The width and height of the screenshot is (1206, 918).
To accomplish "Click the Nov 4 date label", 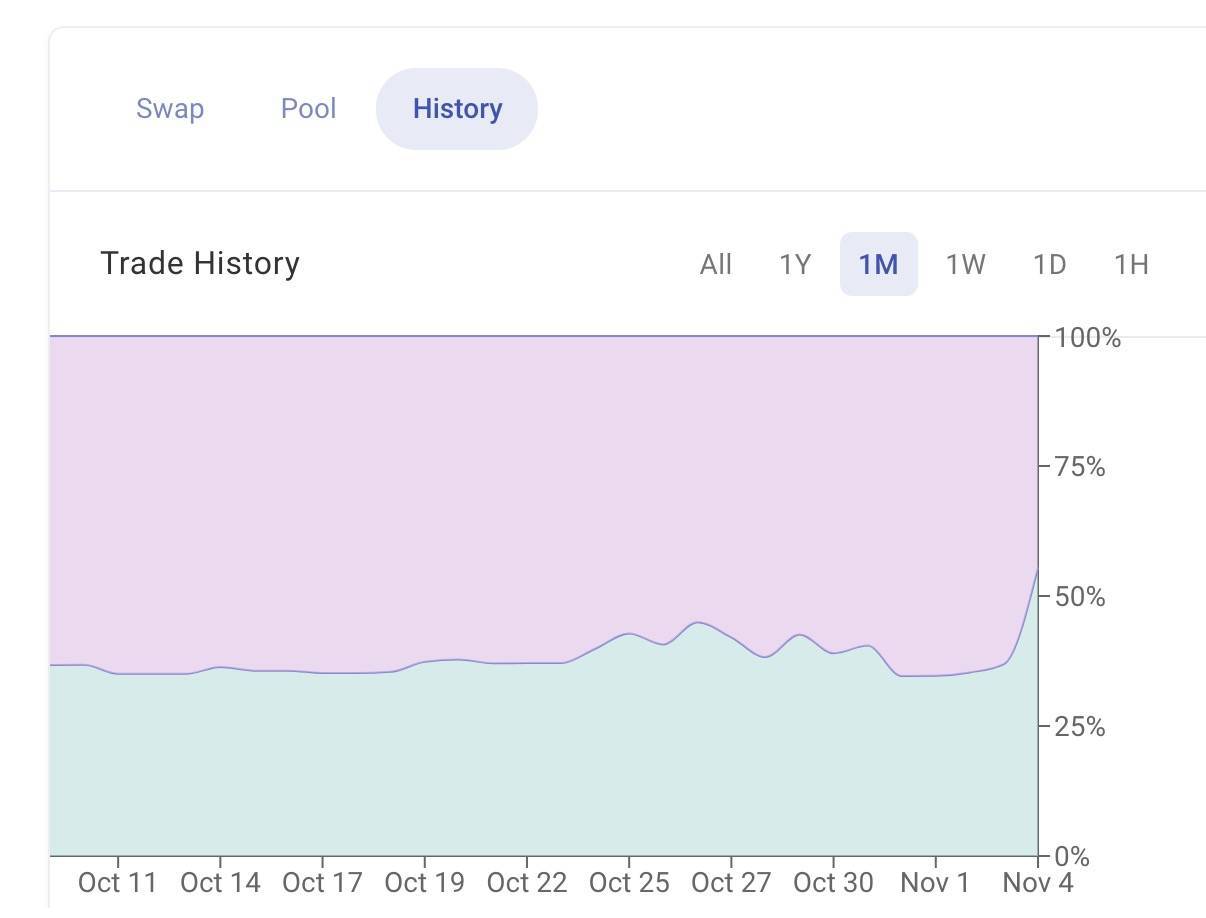I will click(1037, 883).
